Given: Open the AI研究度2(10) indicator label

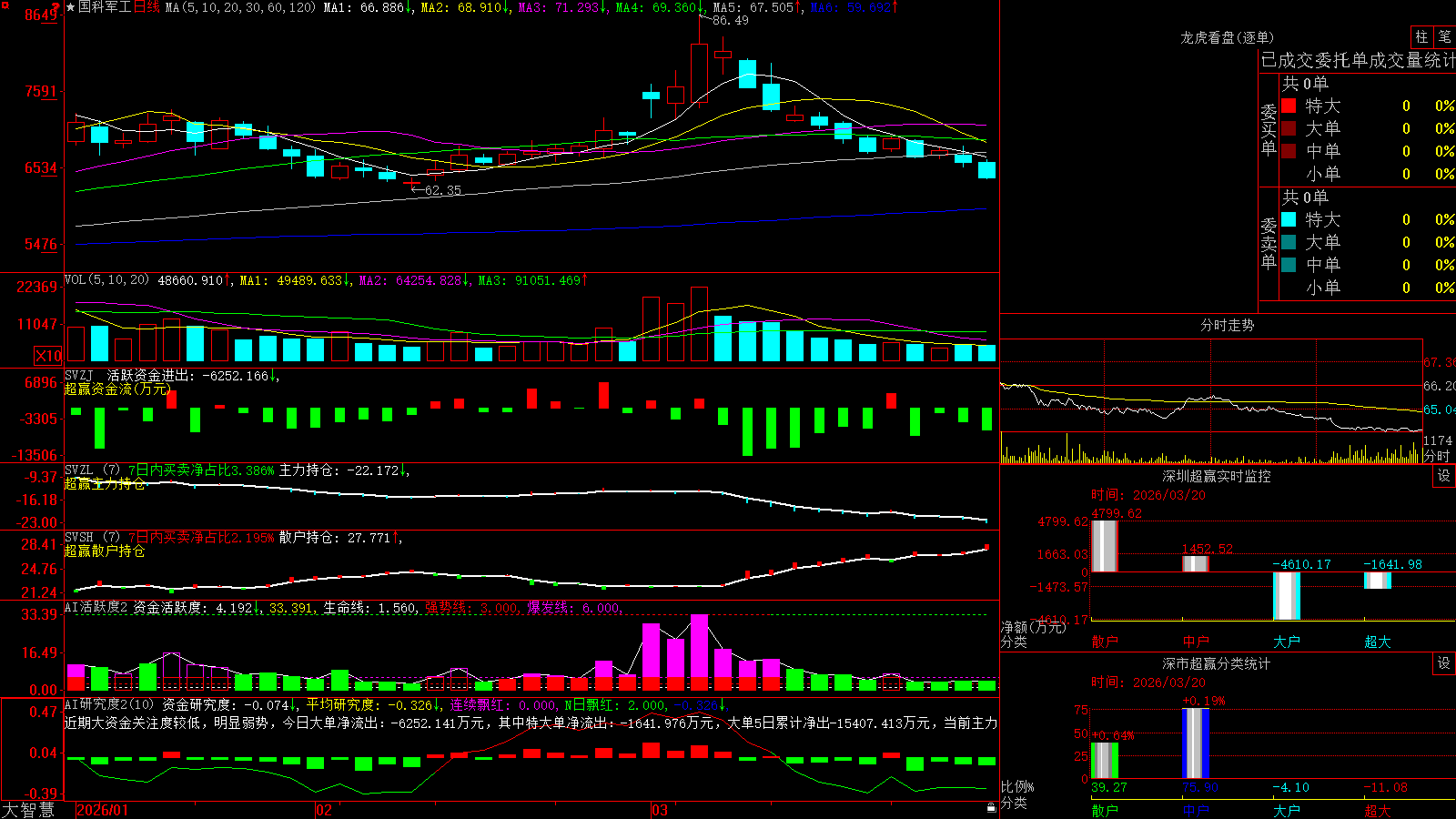Looking at the screenshot, I should (109, 704).
